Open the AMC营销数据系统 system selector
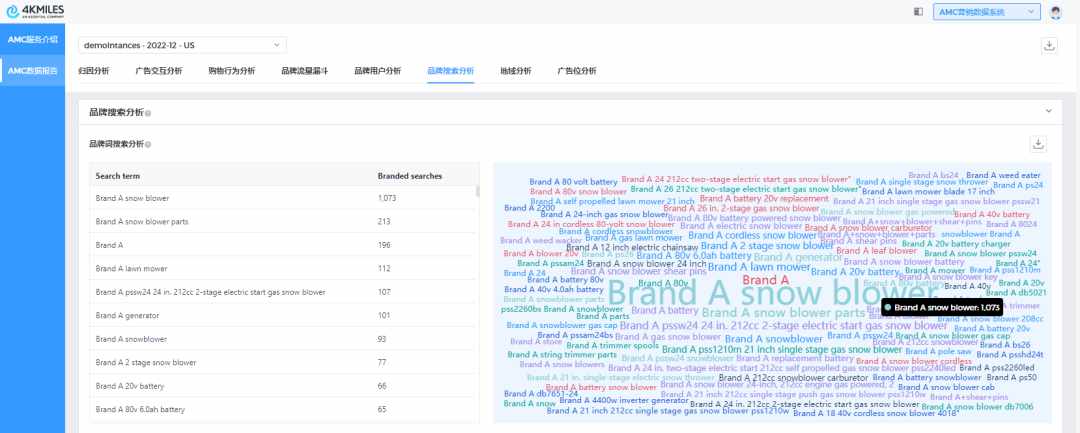 click(x=985, y=12)
